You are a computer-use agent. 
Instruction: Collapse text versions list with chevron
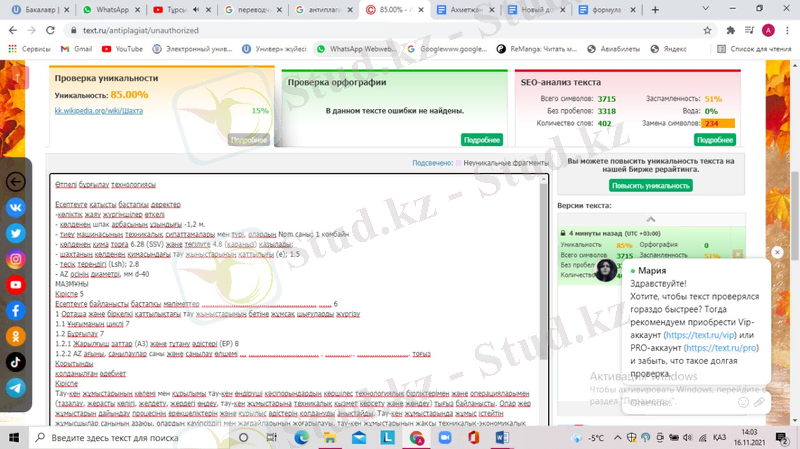click(x=651, y=219)
